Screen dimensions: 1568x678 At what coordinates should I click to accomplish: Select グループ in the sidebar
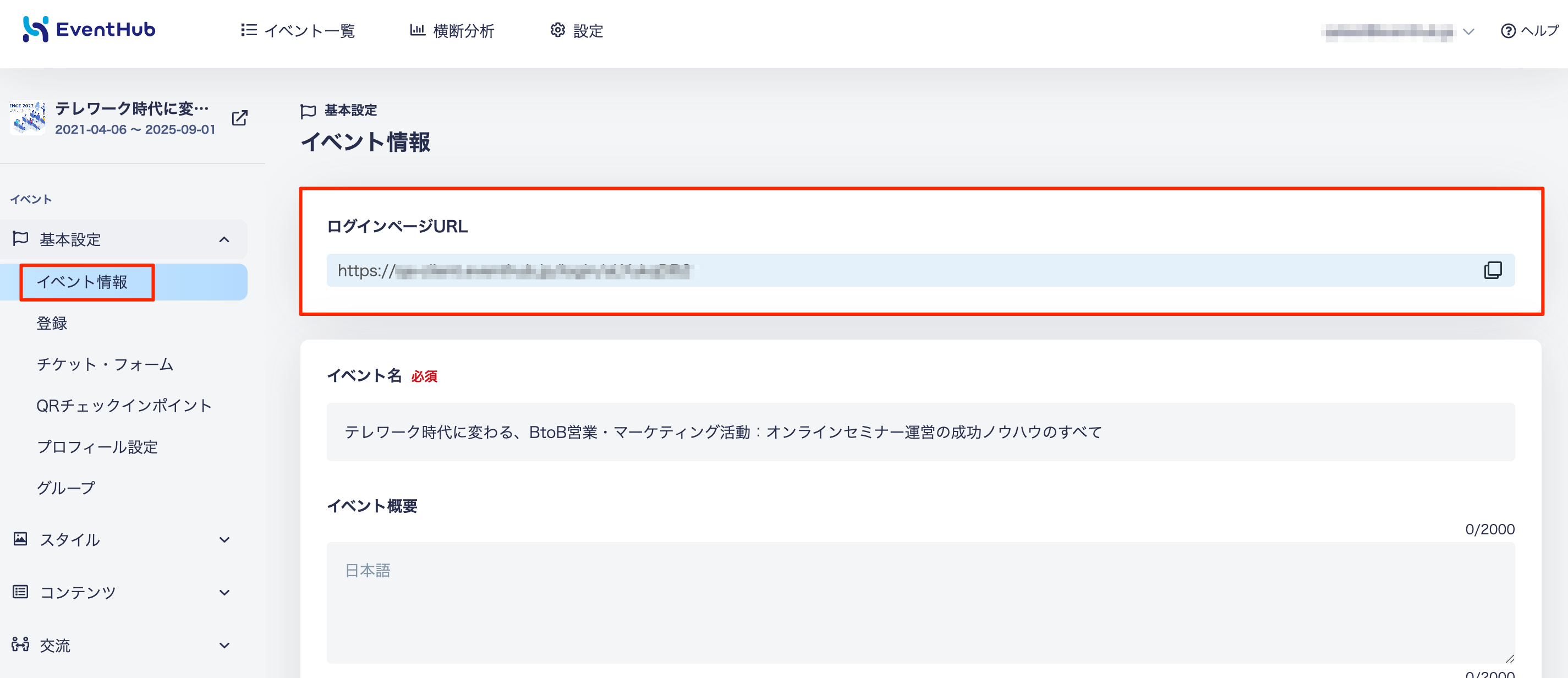coord(65,488)
